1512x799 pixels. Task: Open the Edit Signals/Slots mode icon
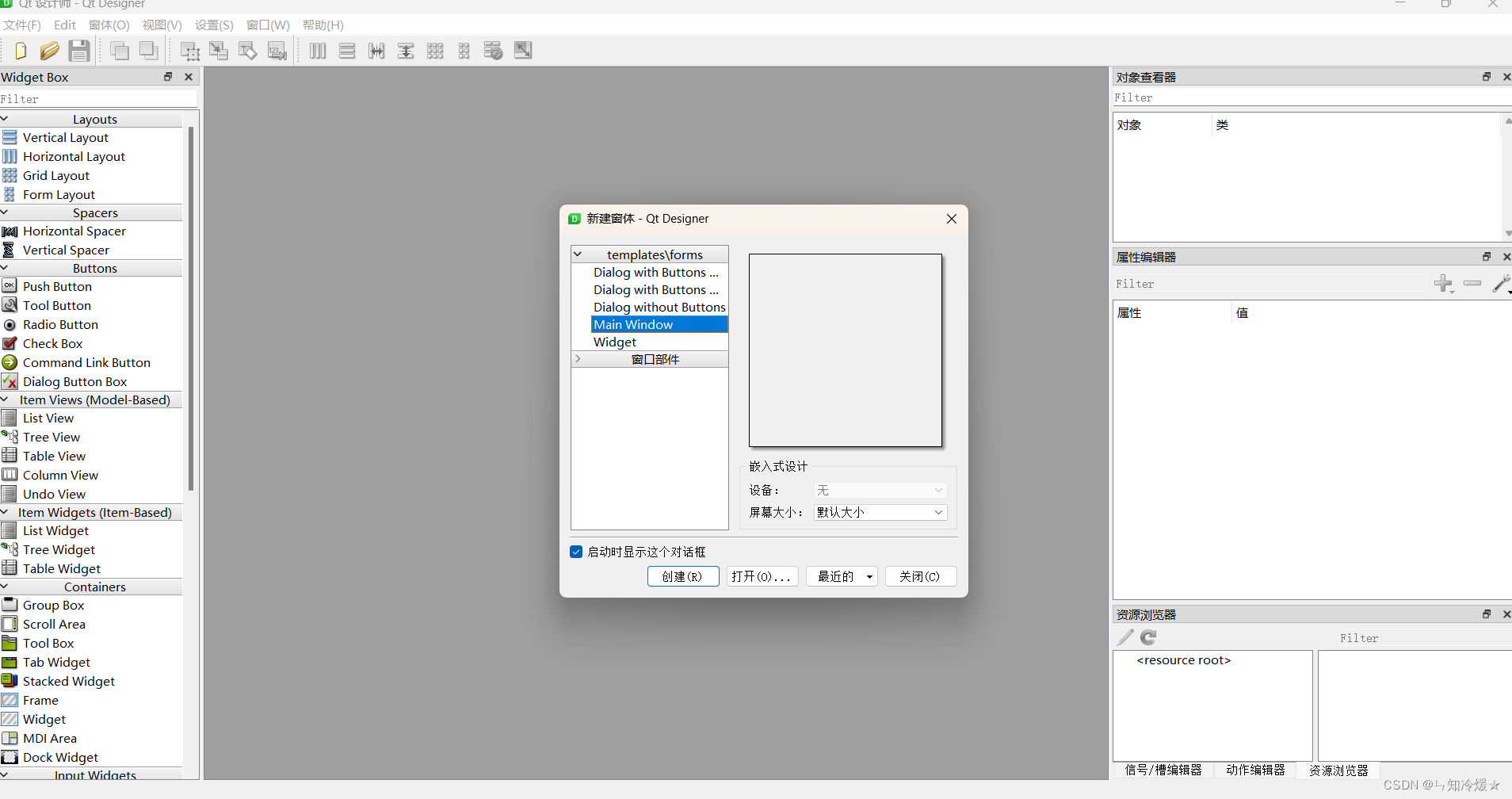tap(219, 51)
